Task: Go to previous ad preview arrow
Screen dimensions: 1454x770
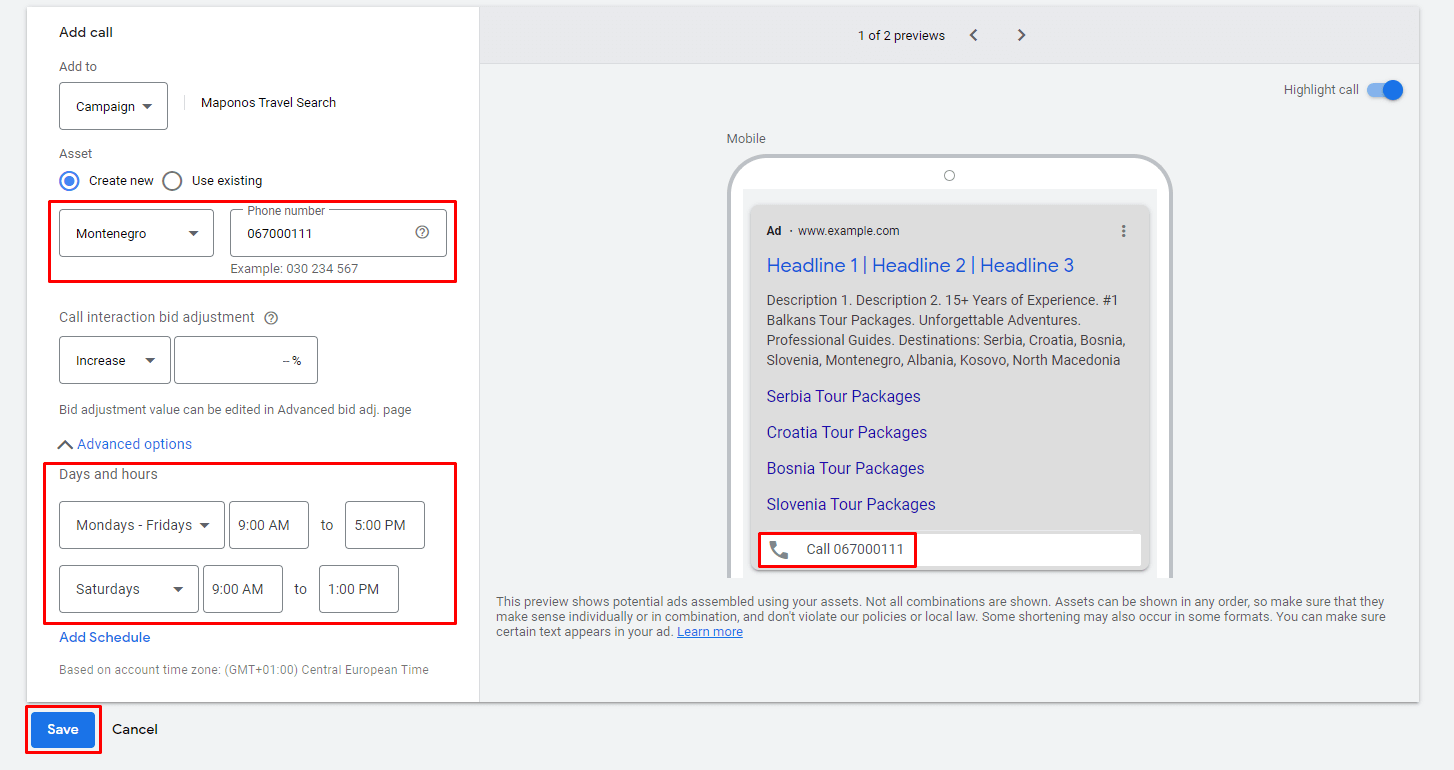Action: [x=974, y=35]
